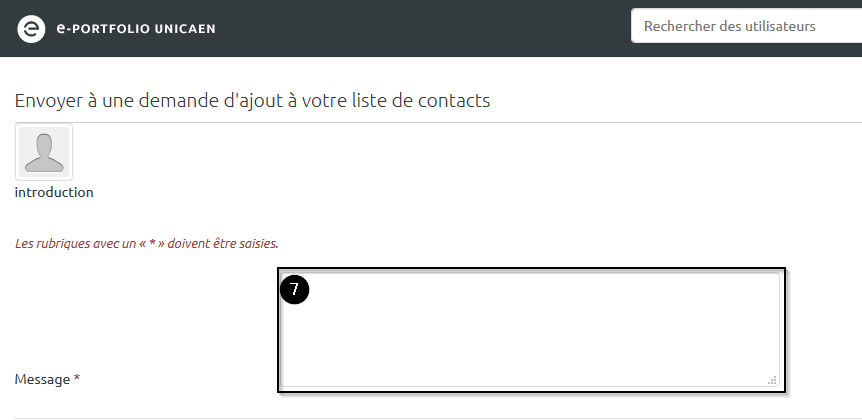
Task: Grab the textarea resize grip corner
Action: pos(772,380)
